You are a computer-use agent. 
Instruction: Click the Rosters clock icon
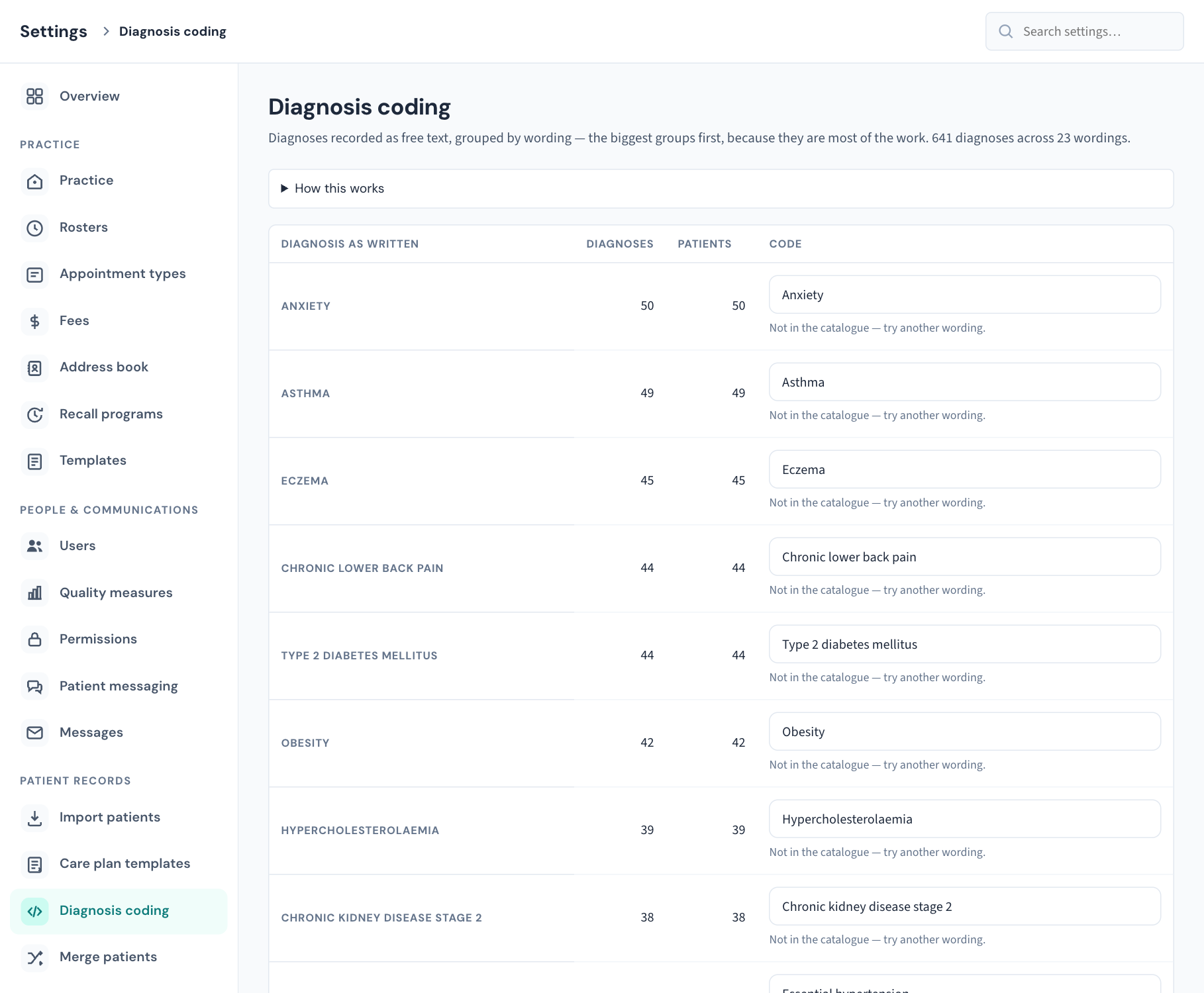pyautogui.click(x=34, y=228)
